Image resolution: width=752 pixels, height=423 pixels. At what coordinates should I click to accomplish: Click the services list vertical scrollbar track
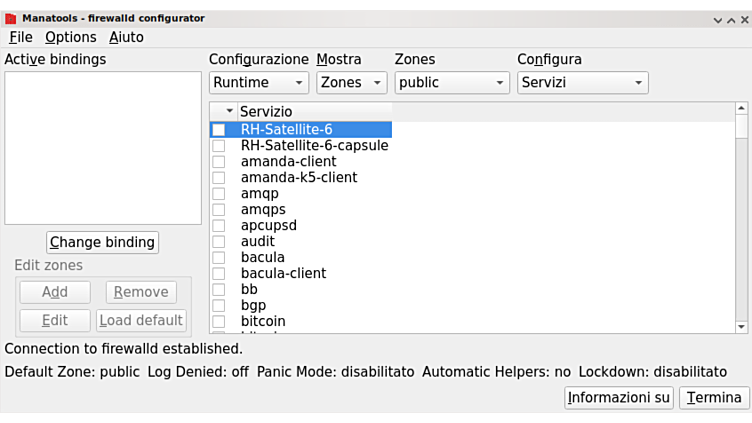click(x=741, y=230)
